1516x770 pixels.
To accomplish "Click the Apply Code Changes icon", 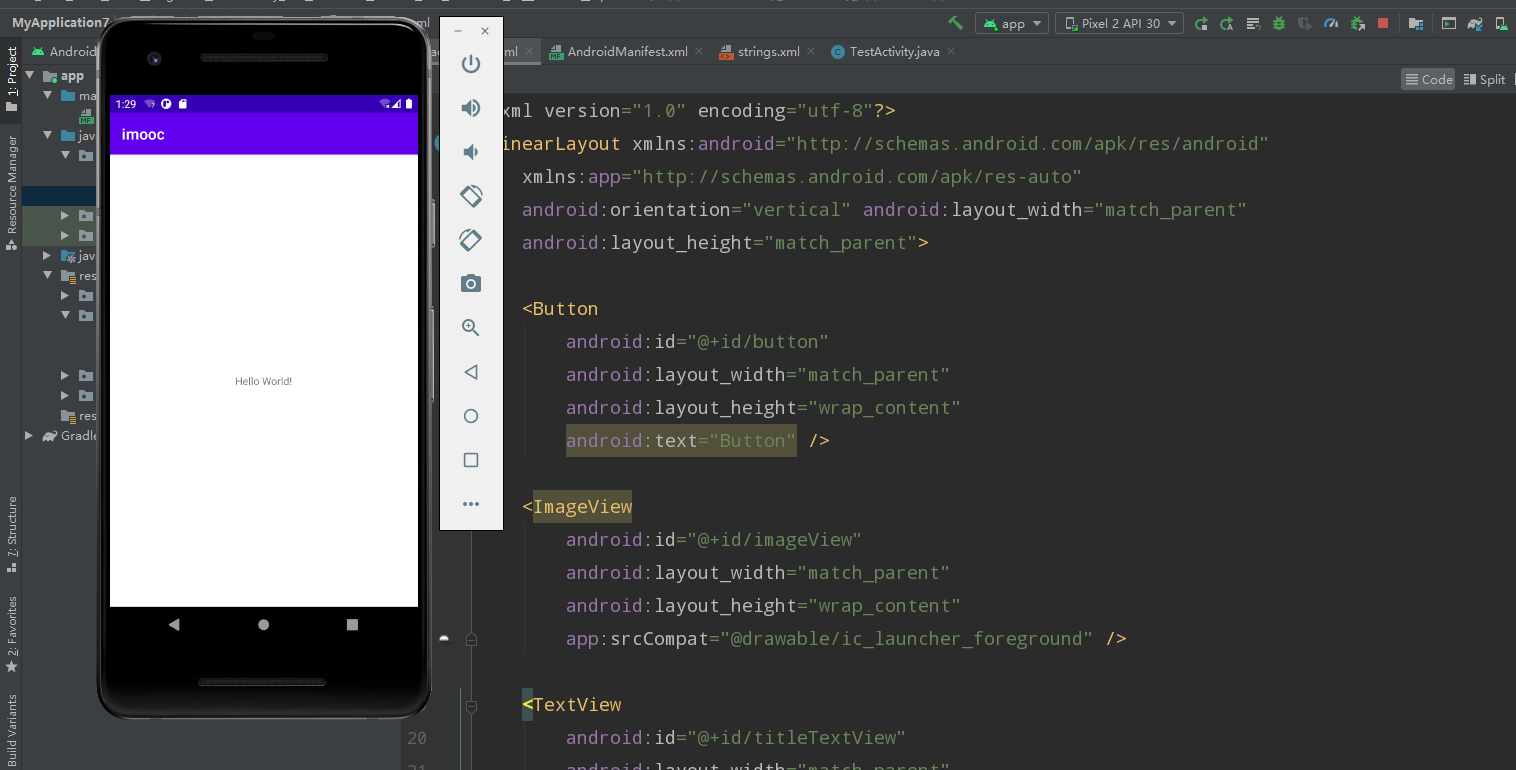I will 1253,23.
